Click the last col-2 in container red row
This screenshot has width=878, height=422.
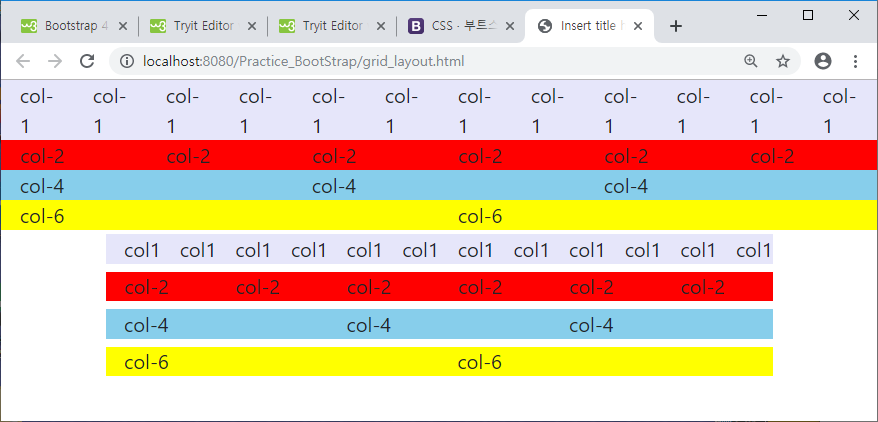pyautogui.click(x=703, y=288)
